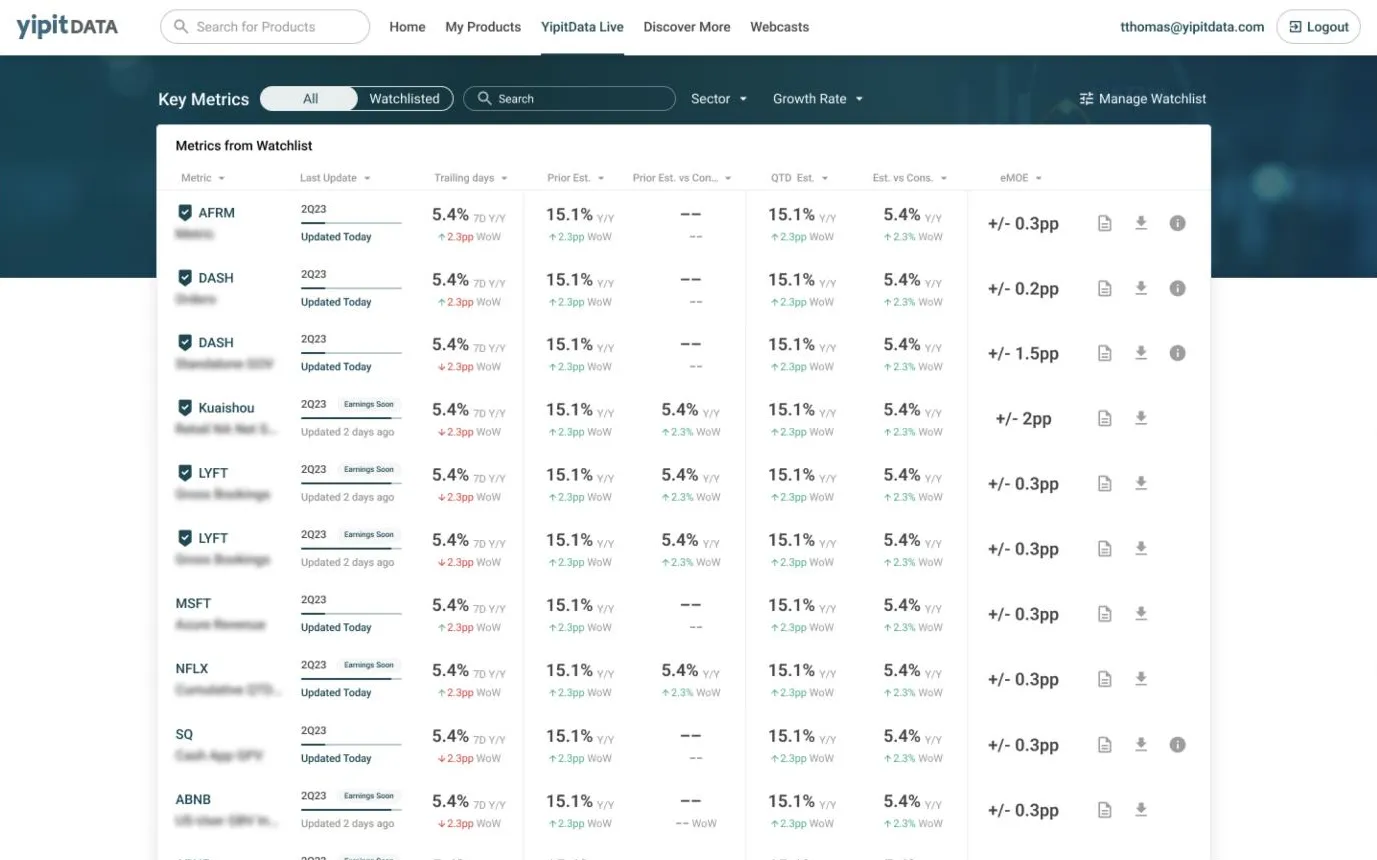
Task: Download the MSFT metric data
Action: (1141, 614)
